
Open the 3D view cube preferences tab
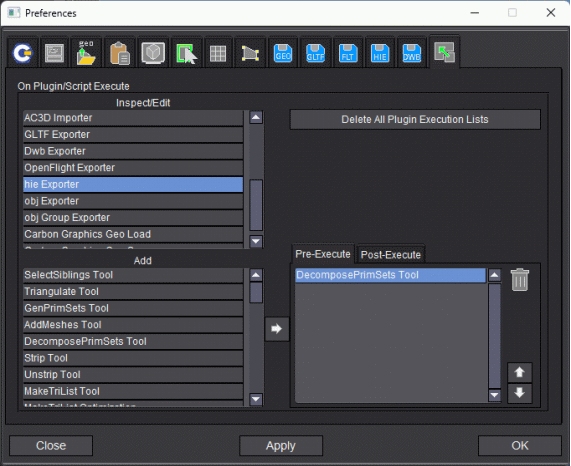click(153, 54)
